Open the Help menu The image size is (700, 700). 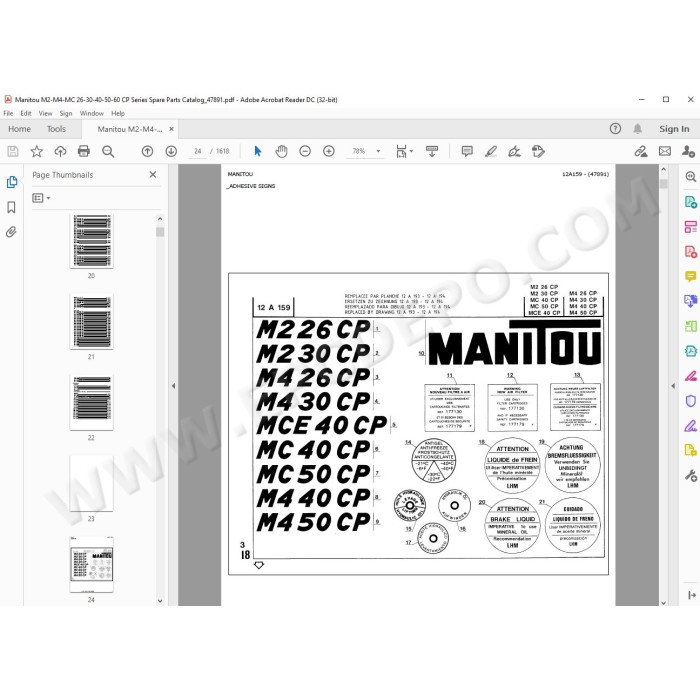[118, 113]
